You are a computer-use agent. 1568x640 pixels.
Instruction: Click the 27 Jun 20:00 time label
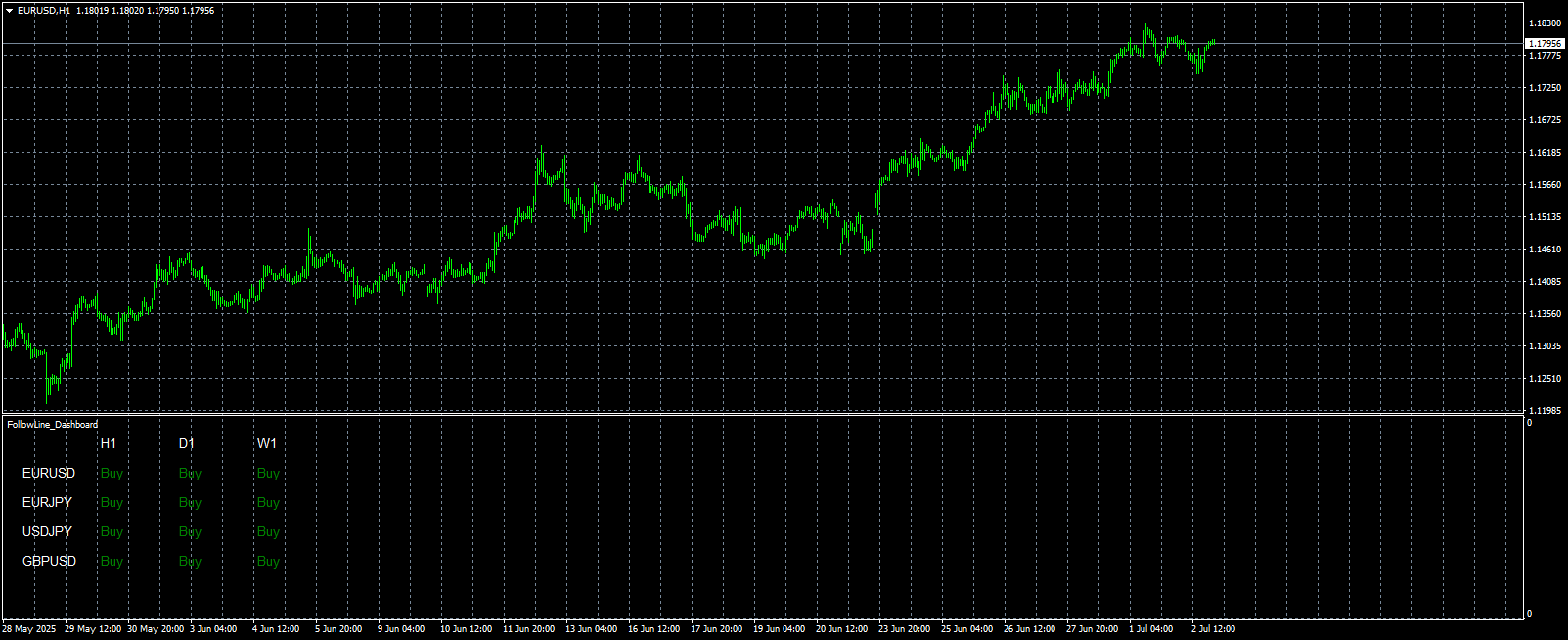point(1093,629)
